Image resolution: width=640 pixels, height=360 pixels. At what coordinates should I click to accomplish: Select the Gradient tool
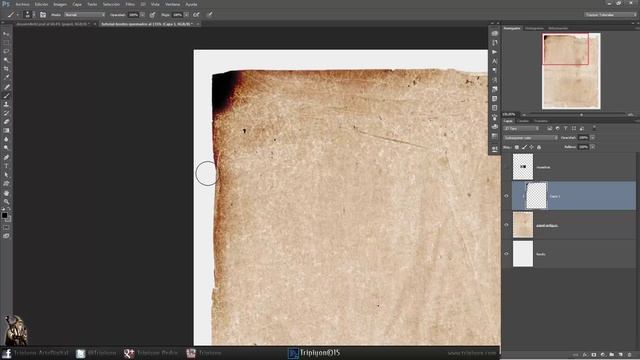(x=6, y=131)
